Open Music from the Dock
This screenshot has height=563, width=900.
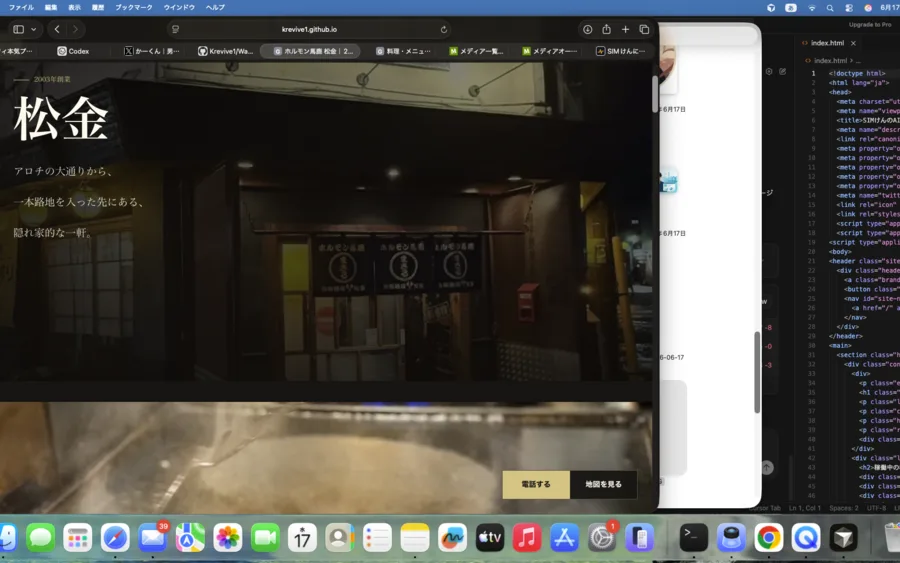coord(527,538)
